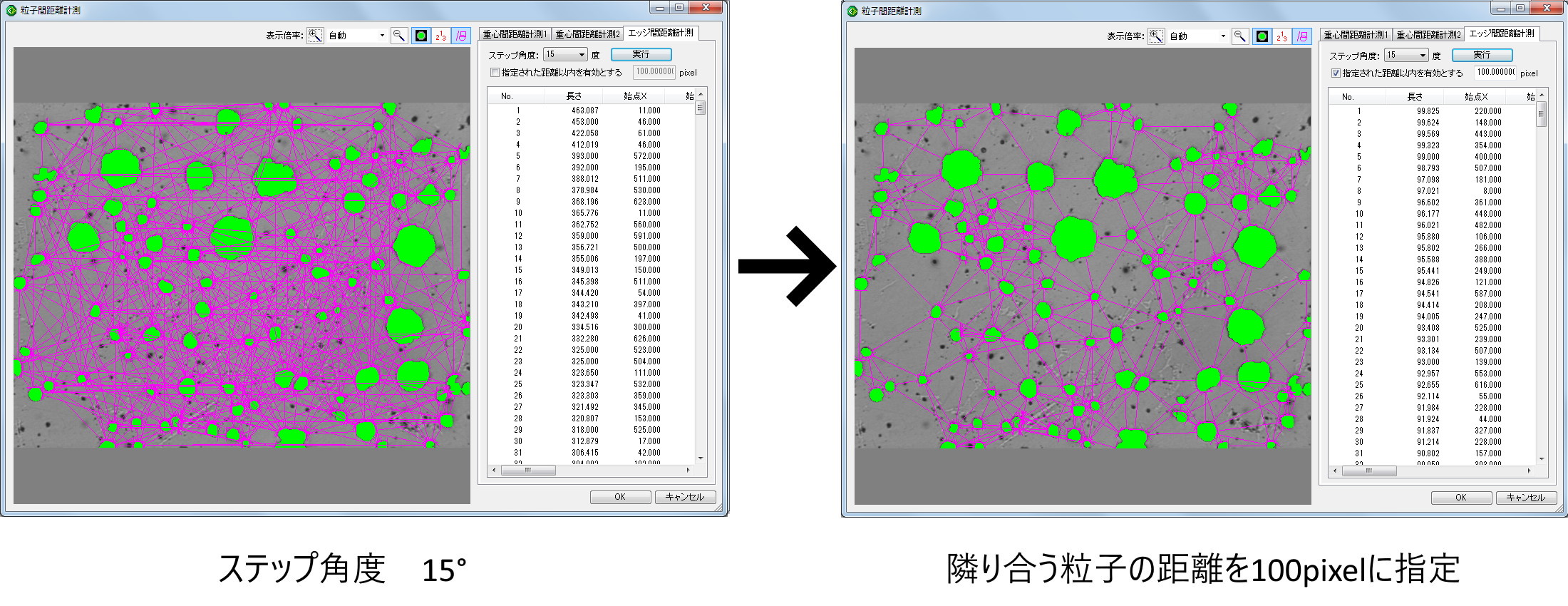Click キャンセル in left window

[x=685, y=497]
